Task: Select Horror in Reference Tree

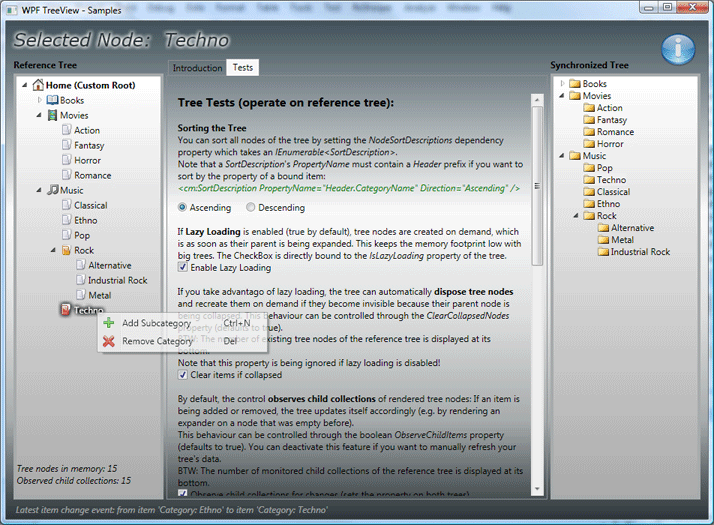Action: [x=87, y=160]
